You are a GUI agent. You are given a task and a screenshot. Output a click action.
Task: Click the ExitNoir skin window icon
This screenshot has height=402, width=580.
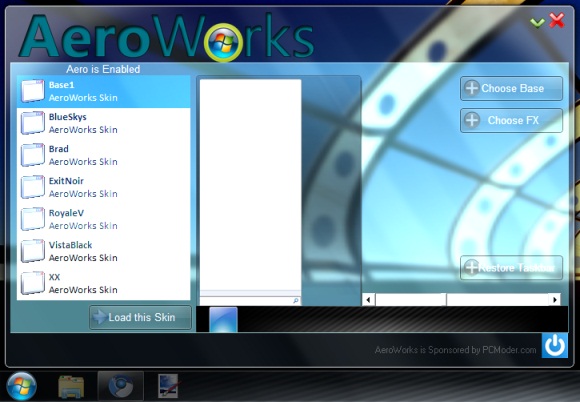coord(33,187)
